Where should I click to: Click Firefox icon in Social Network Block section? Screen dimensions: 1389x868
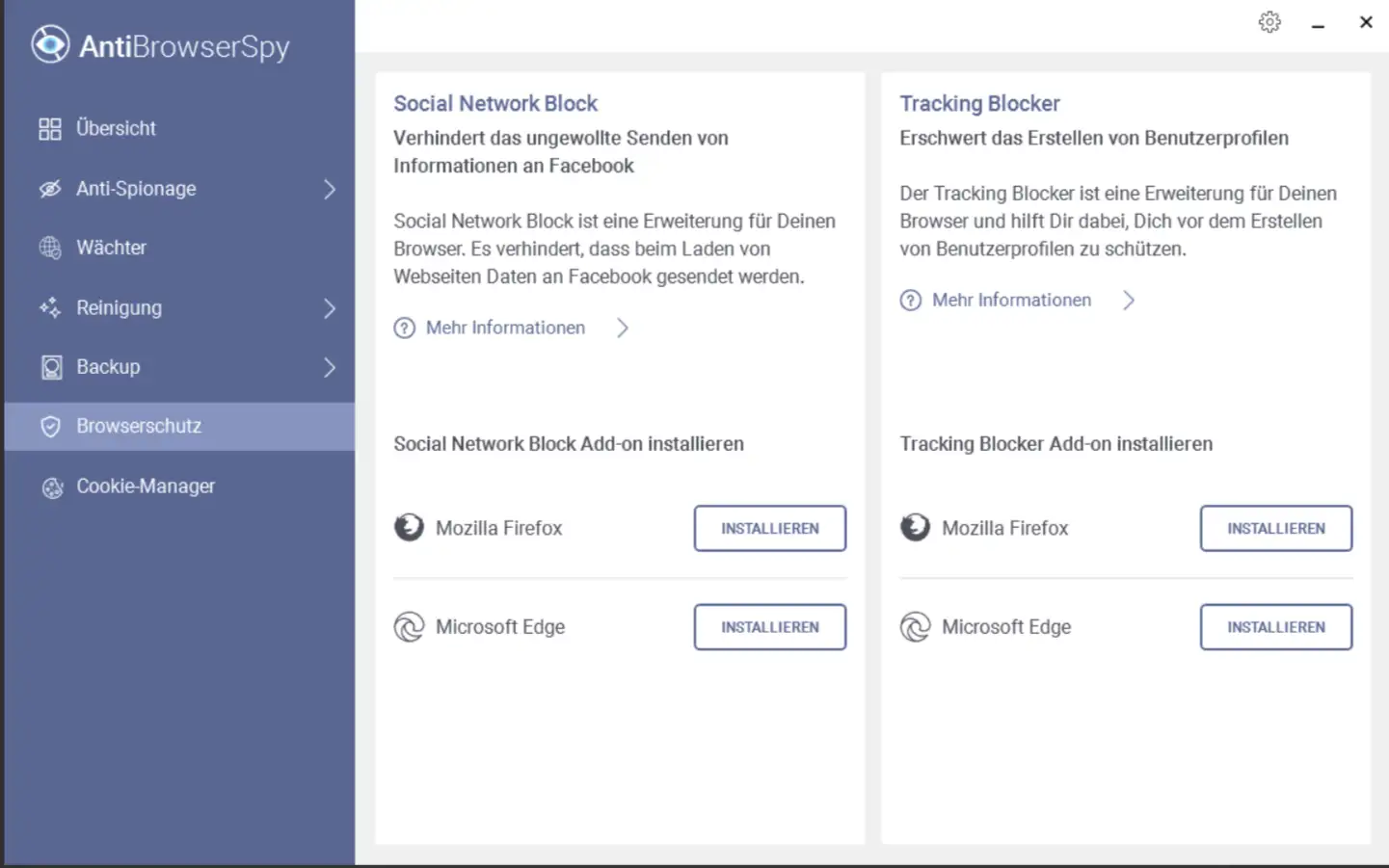[x=409, y=528]
